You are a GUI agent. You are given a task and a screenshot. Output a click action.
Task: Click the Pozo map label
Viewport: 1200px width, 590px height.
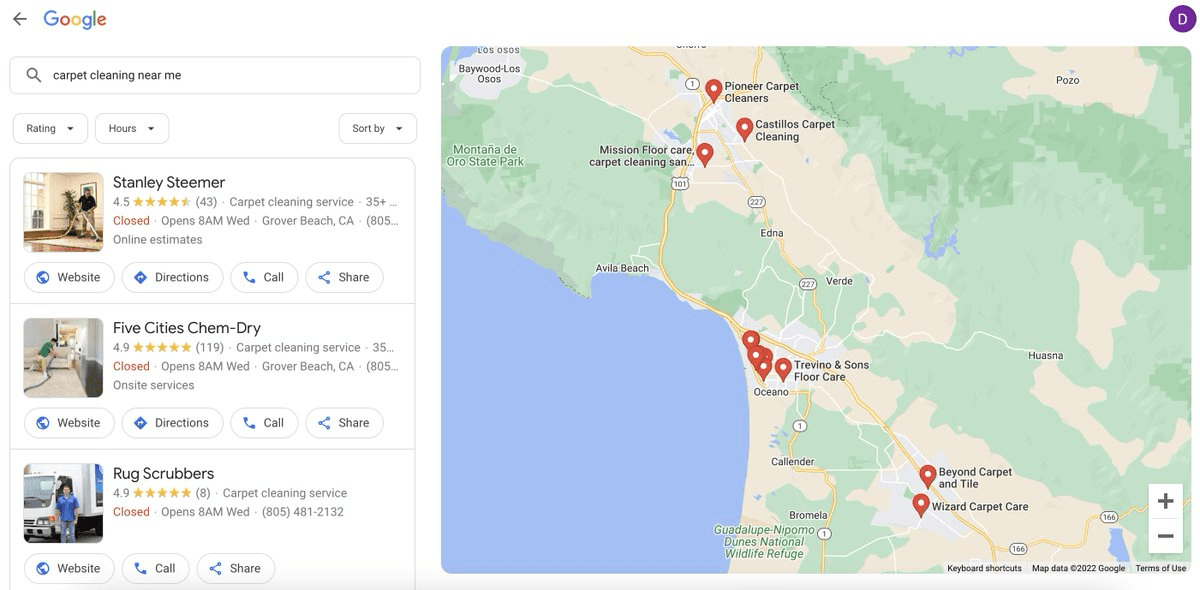pyautogui.click(x=1068, y=80)
